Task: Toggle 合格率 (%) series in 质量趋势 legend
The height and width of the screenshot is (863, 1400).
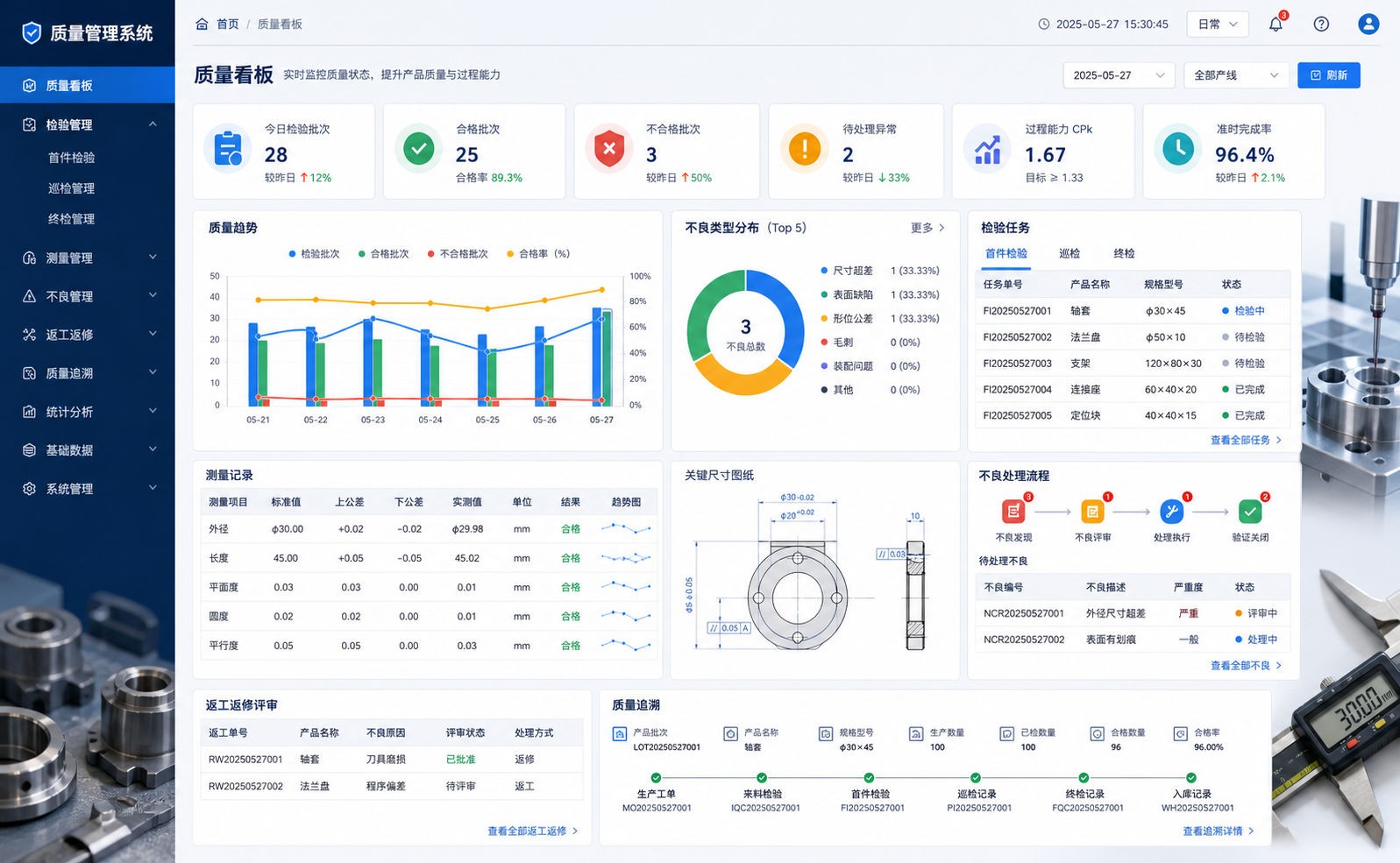Action: (x=538, y=254)
